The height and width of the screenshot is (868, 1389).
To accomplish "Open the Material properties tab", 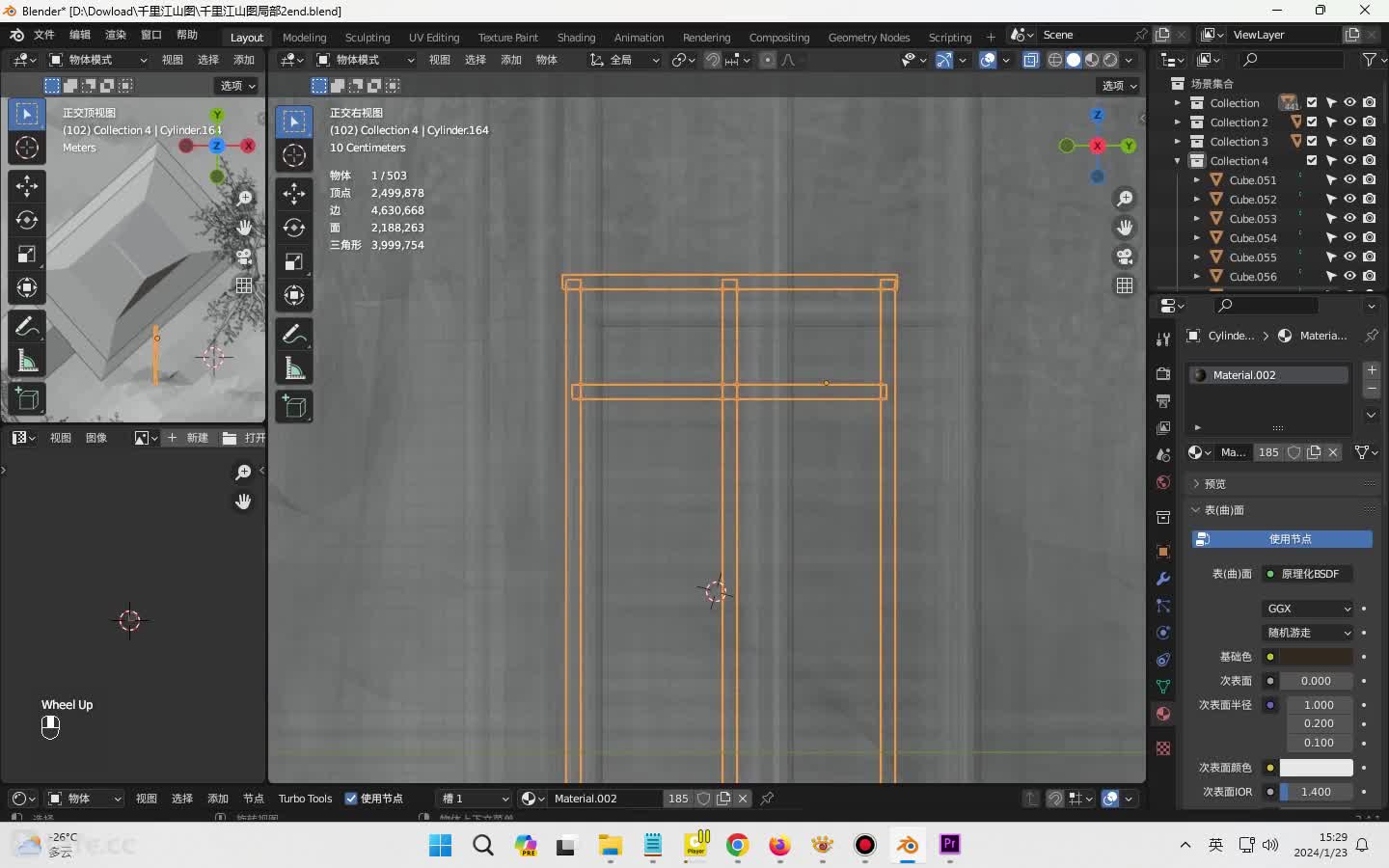I will (1163, 714).
